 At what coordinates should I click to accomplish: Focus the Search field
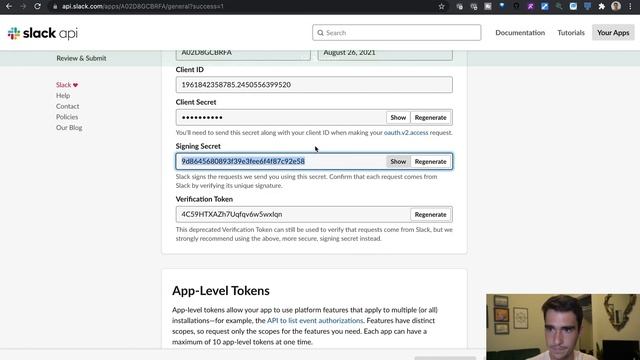click(x=396, y=33)
